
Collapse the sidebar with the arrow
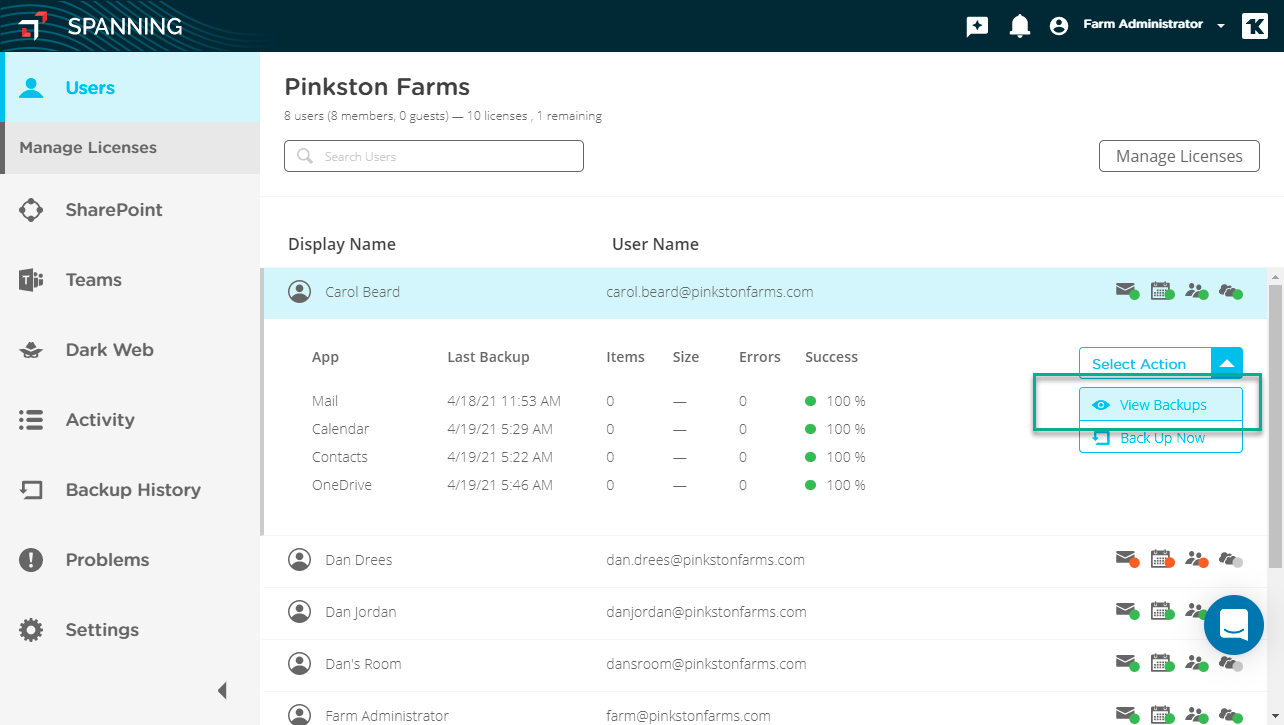[x=222, y=690]
